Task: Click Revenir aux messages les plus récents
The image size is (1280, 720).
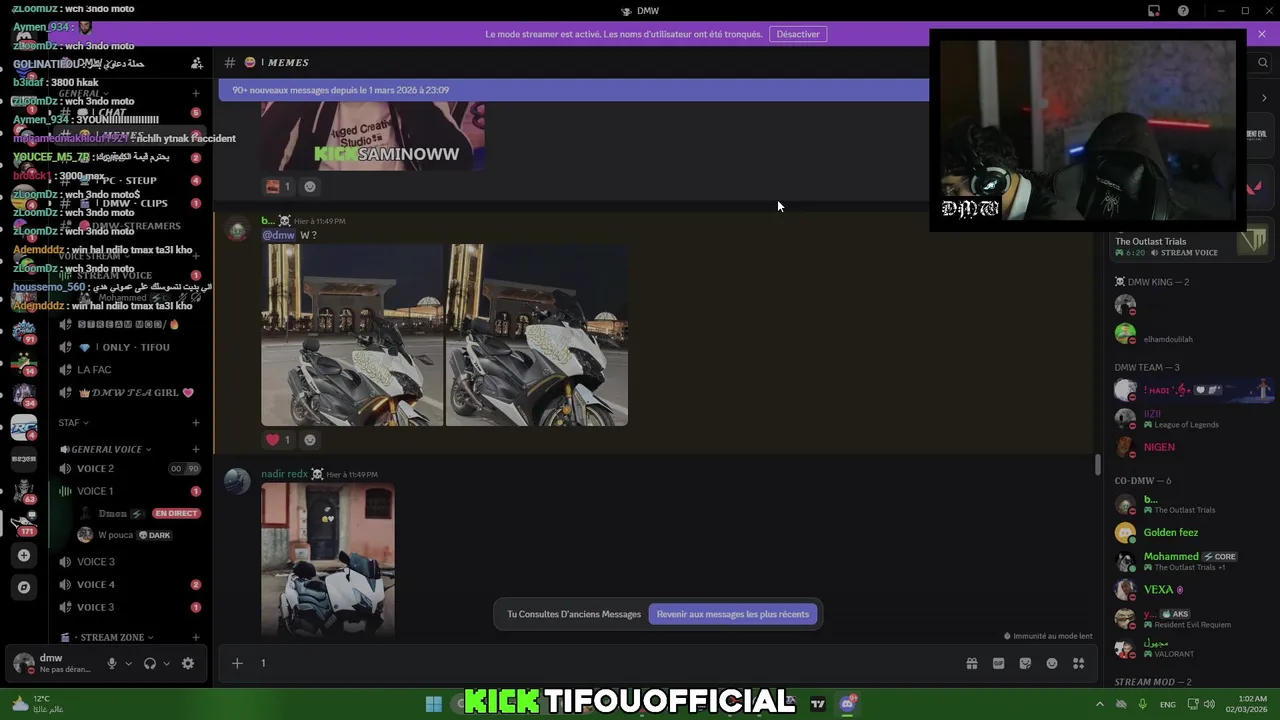Action: pos(732,614)
